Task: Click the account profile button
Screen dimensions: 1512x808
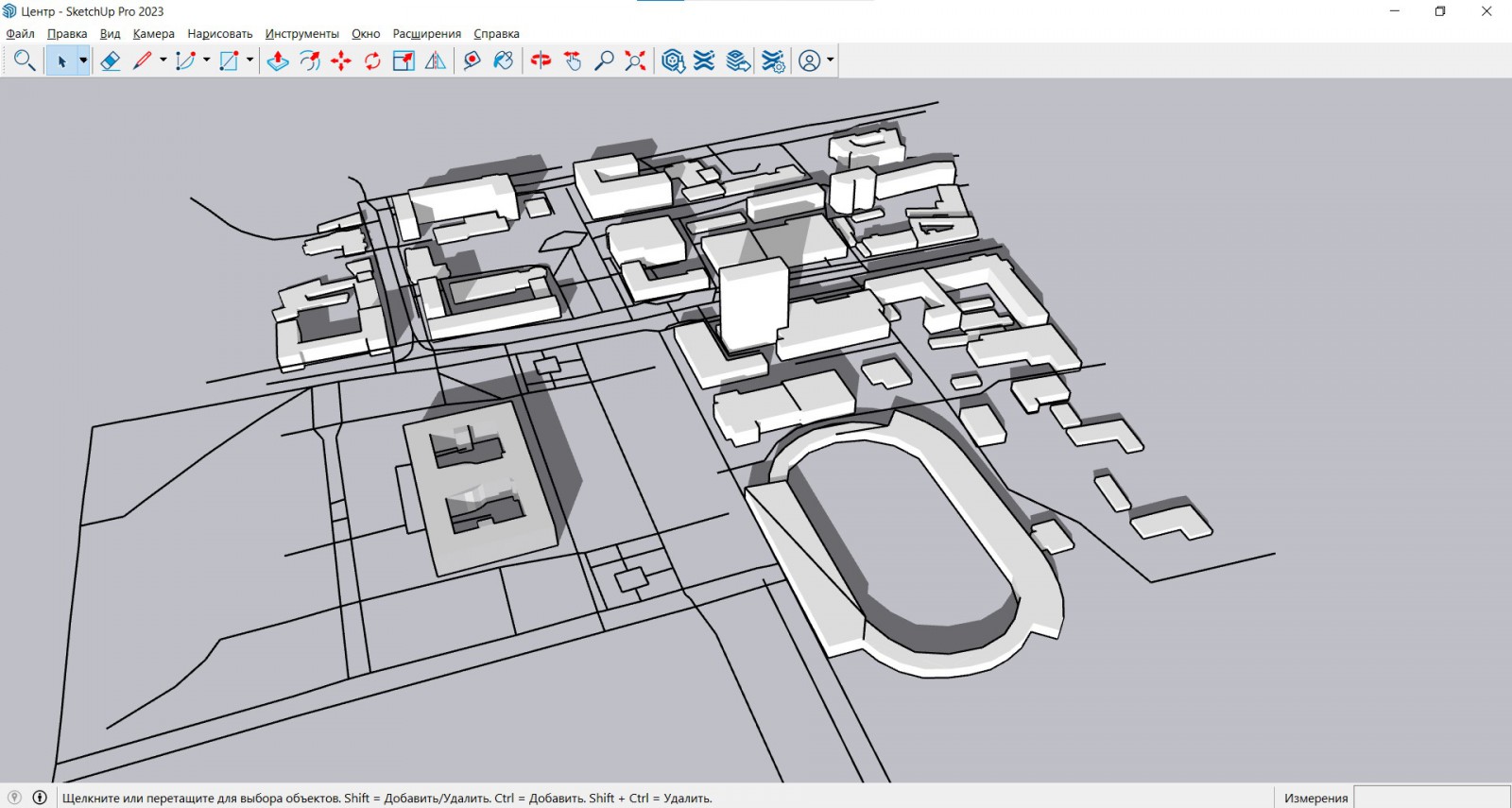Action: [809, 60]
